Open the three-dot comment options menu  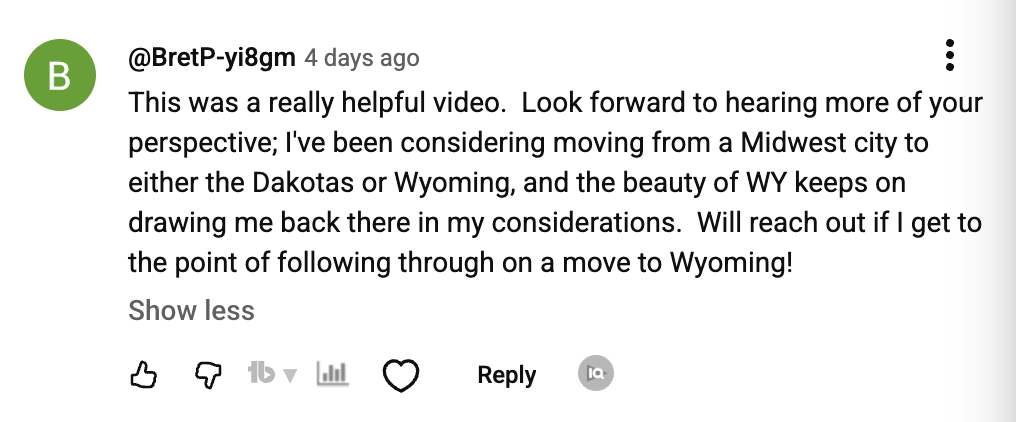pyautogui.click(x=950, y=56)
